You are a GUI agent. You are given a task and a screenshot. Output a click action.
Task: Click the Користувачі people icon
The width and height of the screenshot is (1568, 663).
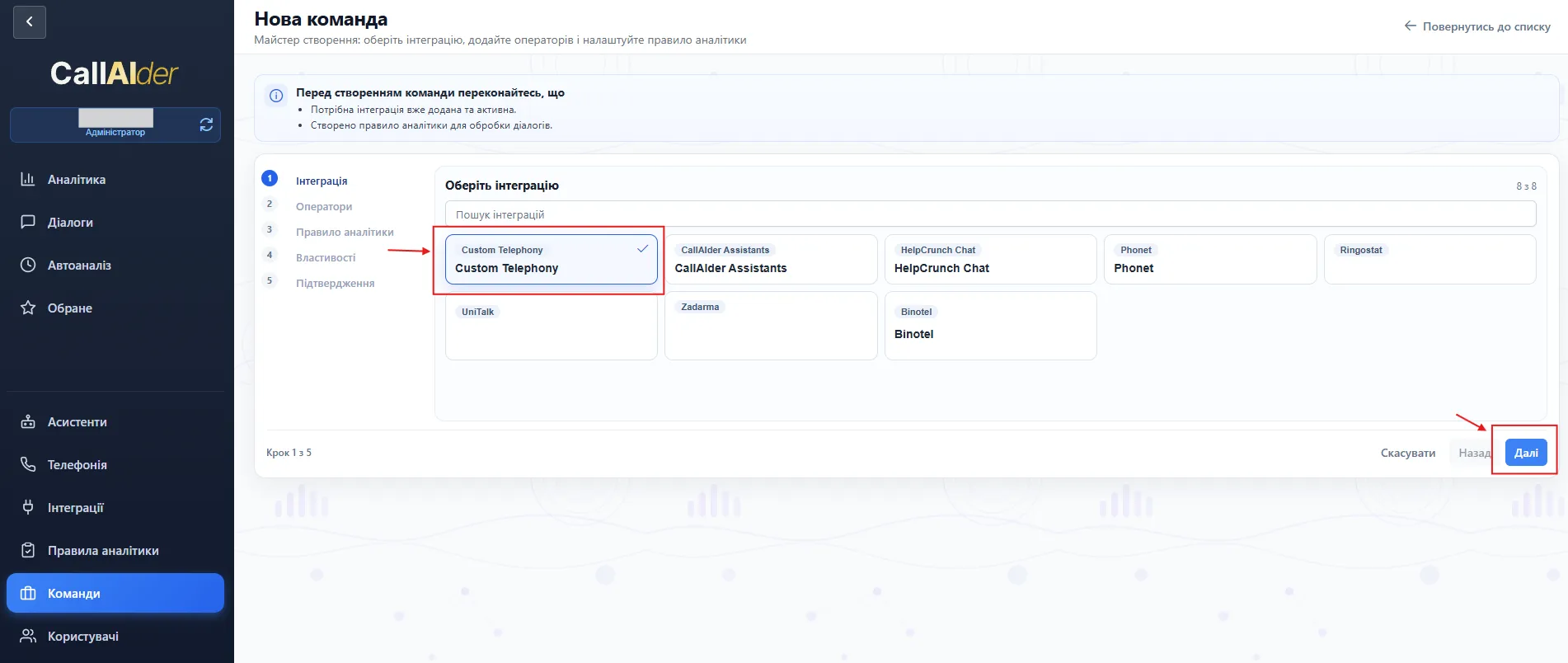[28, 636]
